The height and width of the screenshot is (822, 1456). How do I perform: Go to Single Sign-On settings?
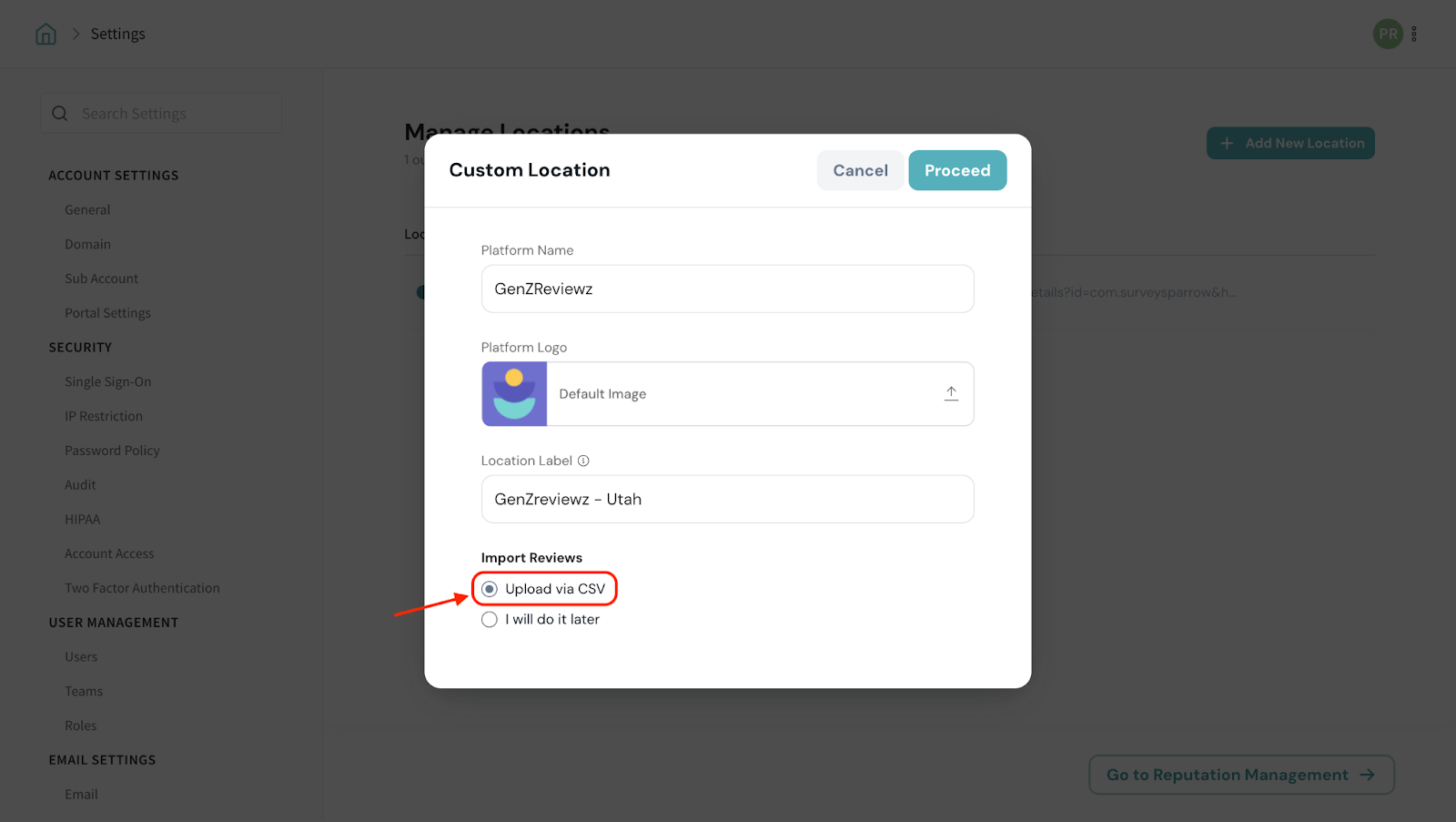(x=107, y=381)
